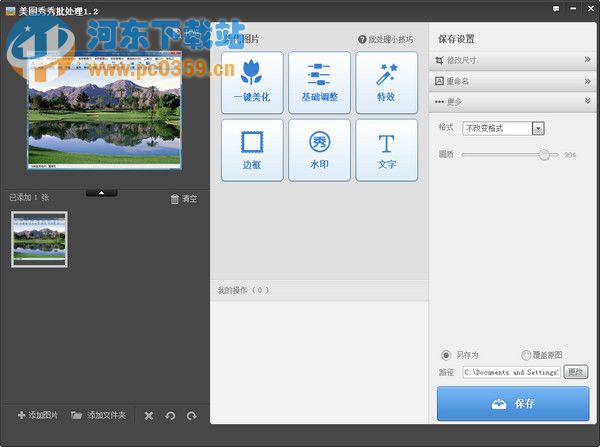Click the 已添加 1 张 count label
Screen dimensions: 600x447
pyautogui.click(x=29, y=197)
